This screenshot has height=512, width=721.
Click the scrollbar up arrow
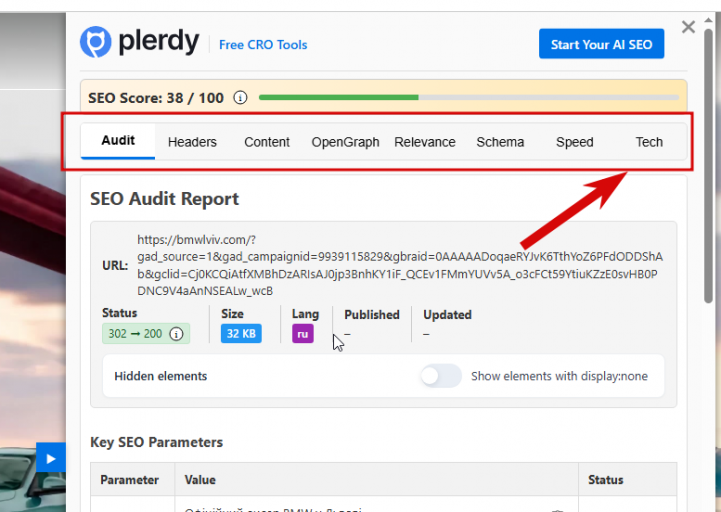(708, 20)
